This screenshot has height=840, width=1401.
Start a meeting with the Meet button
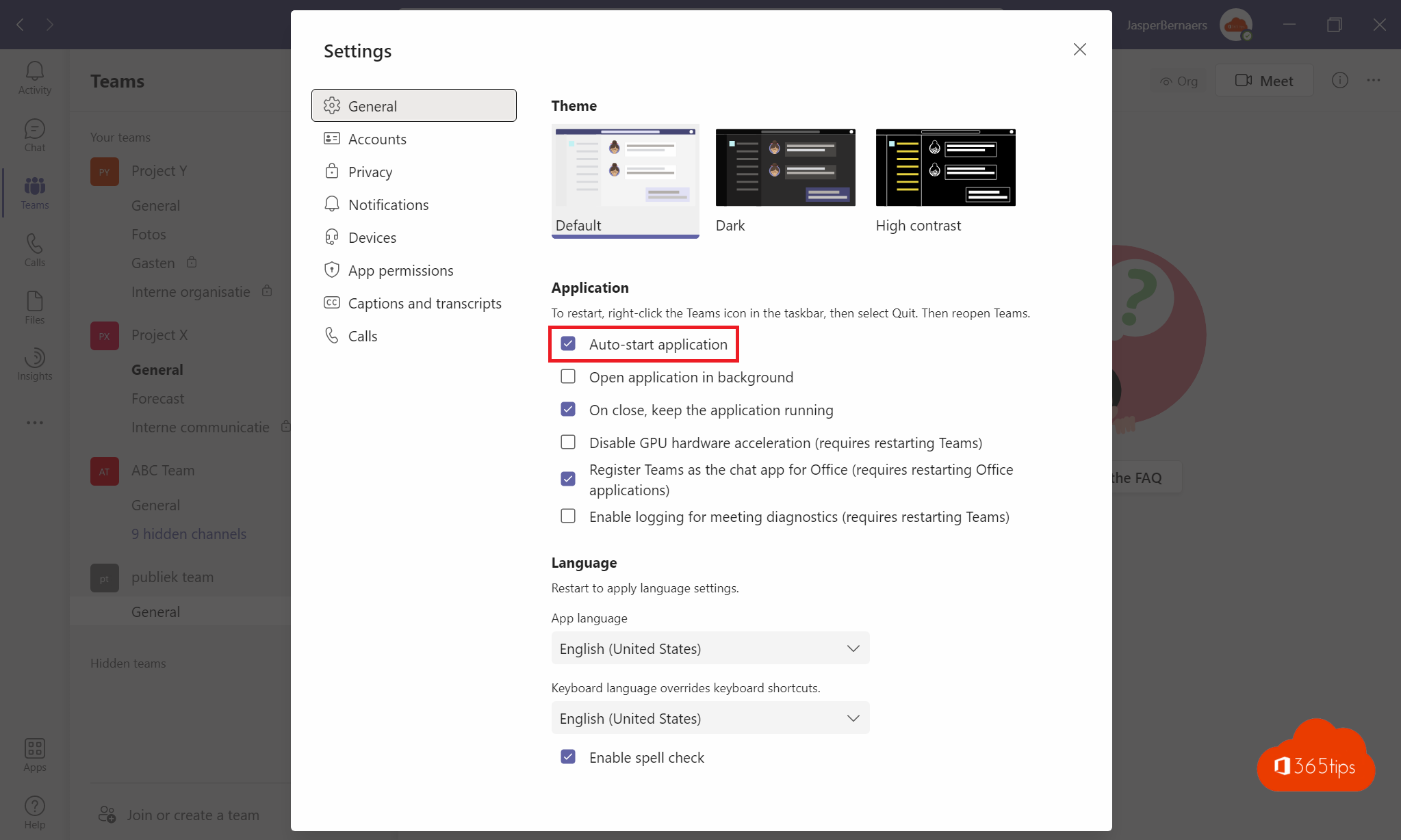(x=1263, y=80)
